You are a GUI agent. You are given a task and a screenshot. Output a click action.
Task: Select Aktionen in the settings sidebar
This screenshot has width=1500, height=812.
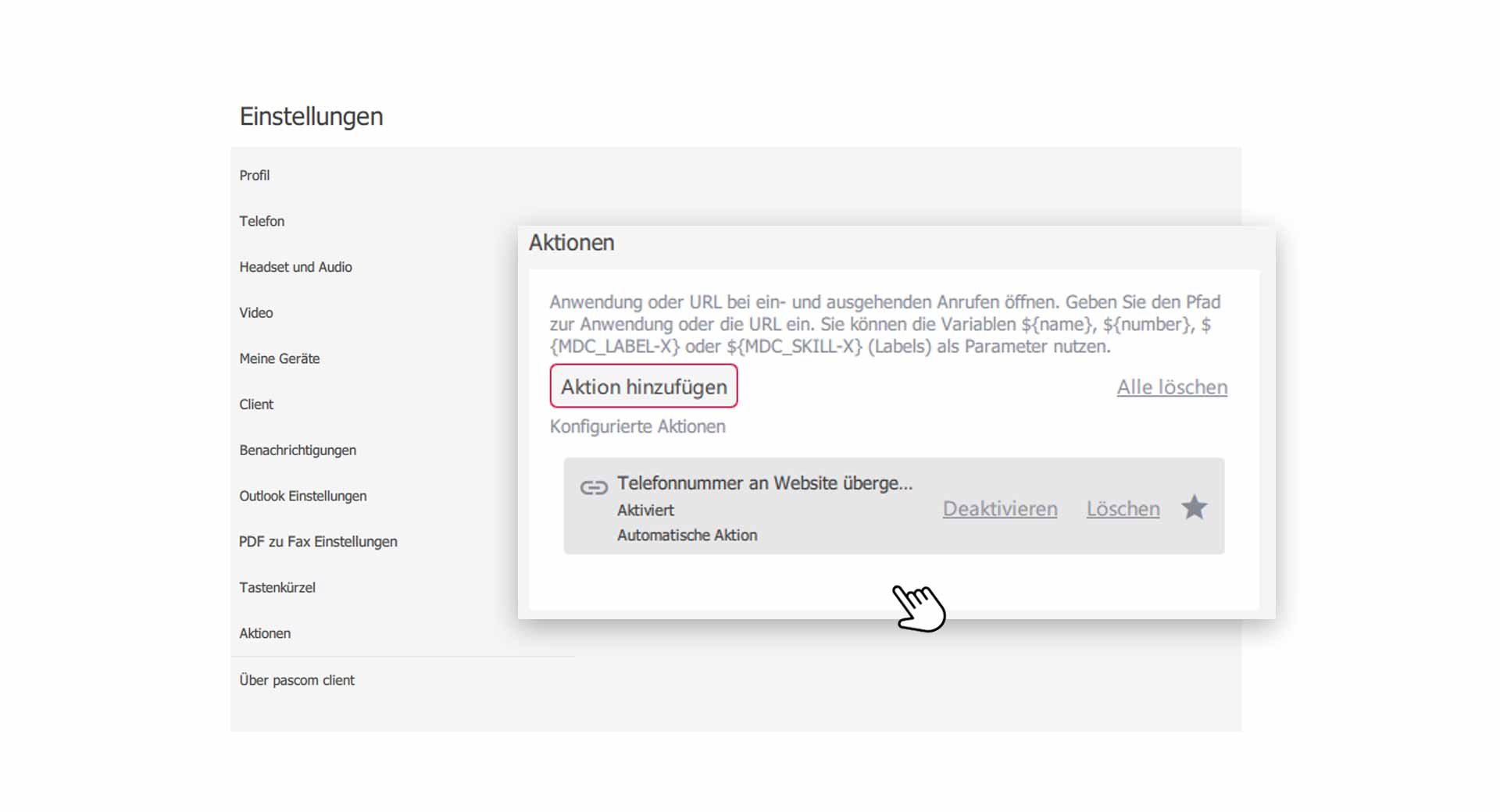point(265,633)
